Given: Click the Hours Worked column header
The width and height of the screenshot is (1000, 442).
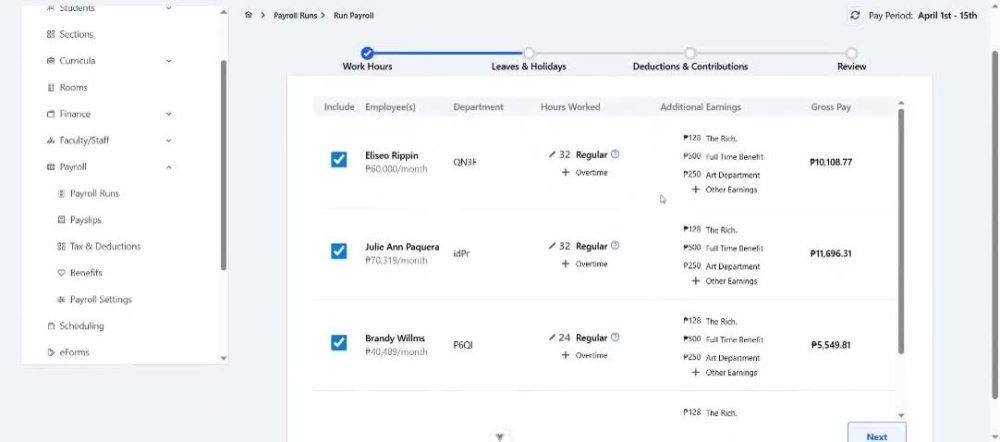Looking at the screenshot, I should 570,107.
